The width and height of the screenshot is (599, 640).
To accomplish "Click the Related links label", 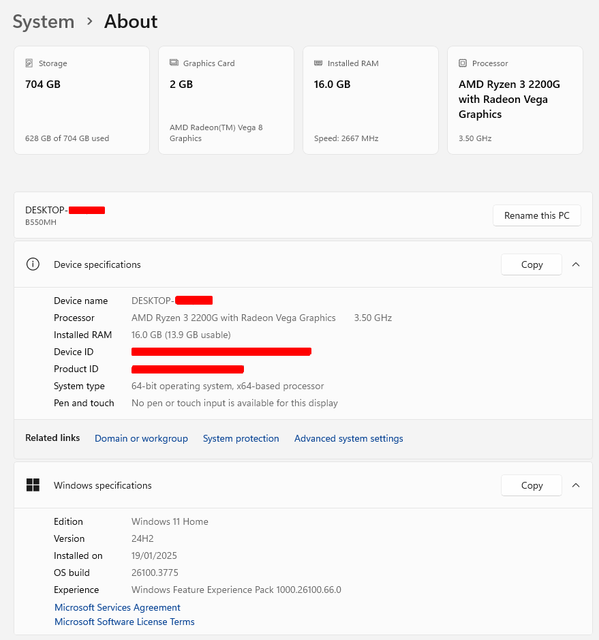I will pyautogui.click(x=53, y=438).
